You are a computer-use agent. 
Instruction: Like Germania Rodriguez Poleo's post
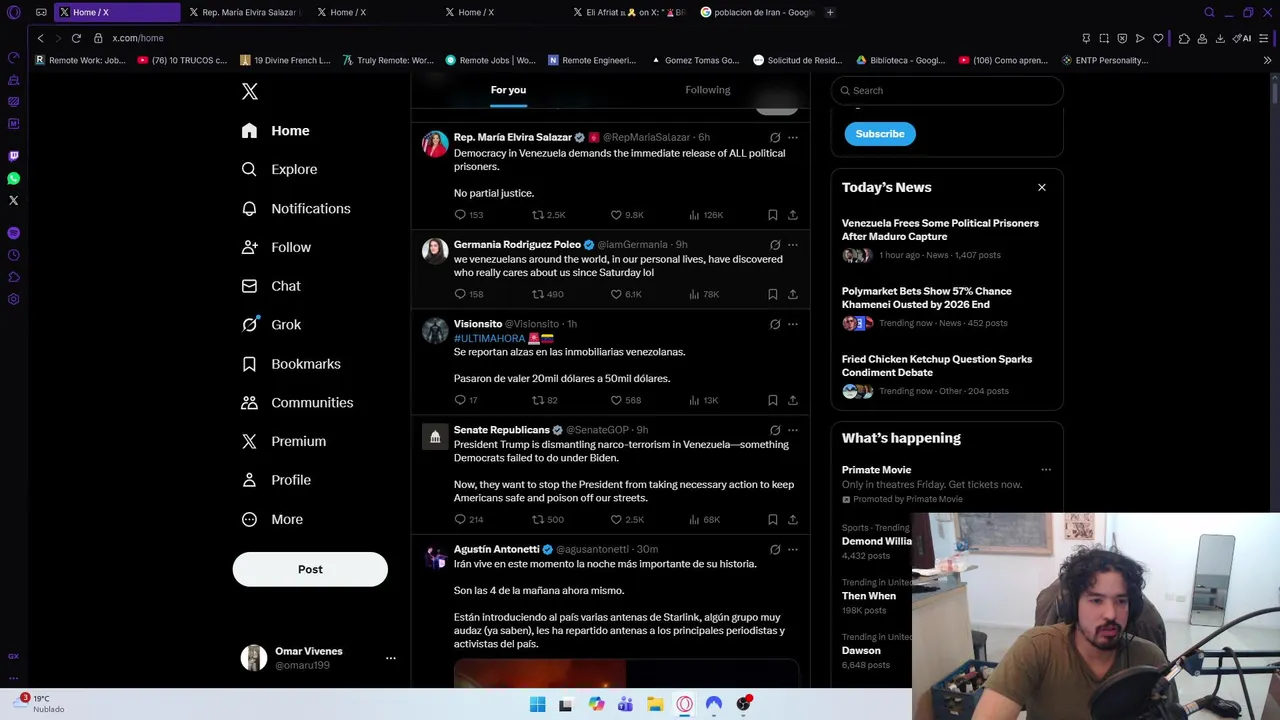(x=616, y=294)
